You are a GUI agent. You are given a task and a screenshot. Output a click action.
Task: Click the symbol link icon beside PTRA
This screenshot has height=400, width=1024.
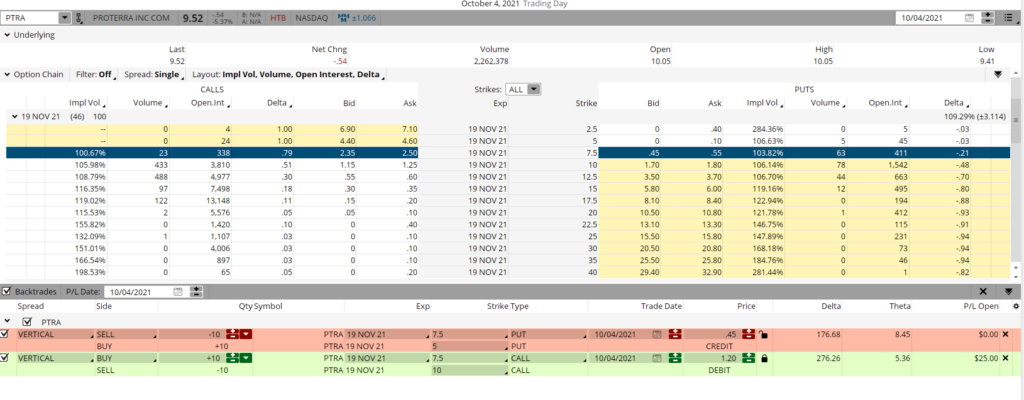pos(81,18)
